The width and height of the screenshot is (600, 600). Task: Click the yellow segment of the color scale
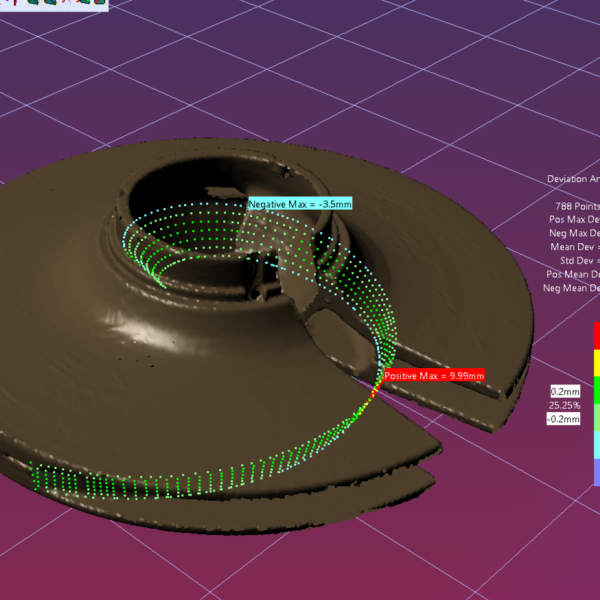pyautogui.click(x=596, y=360)
